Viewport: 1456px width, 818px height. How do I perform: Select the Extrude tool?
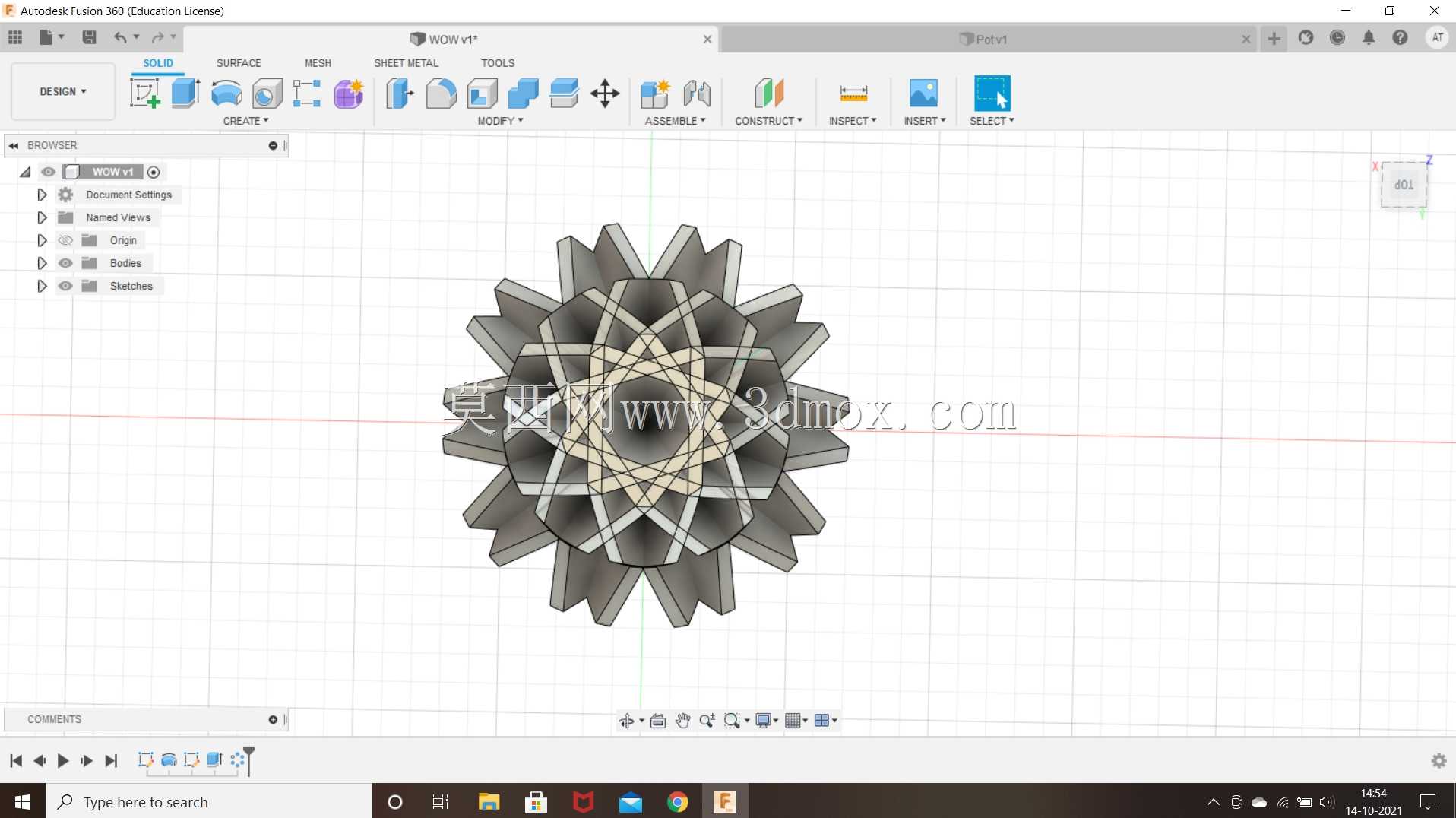click(185, 94)
